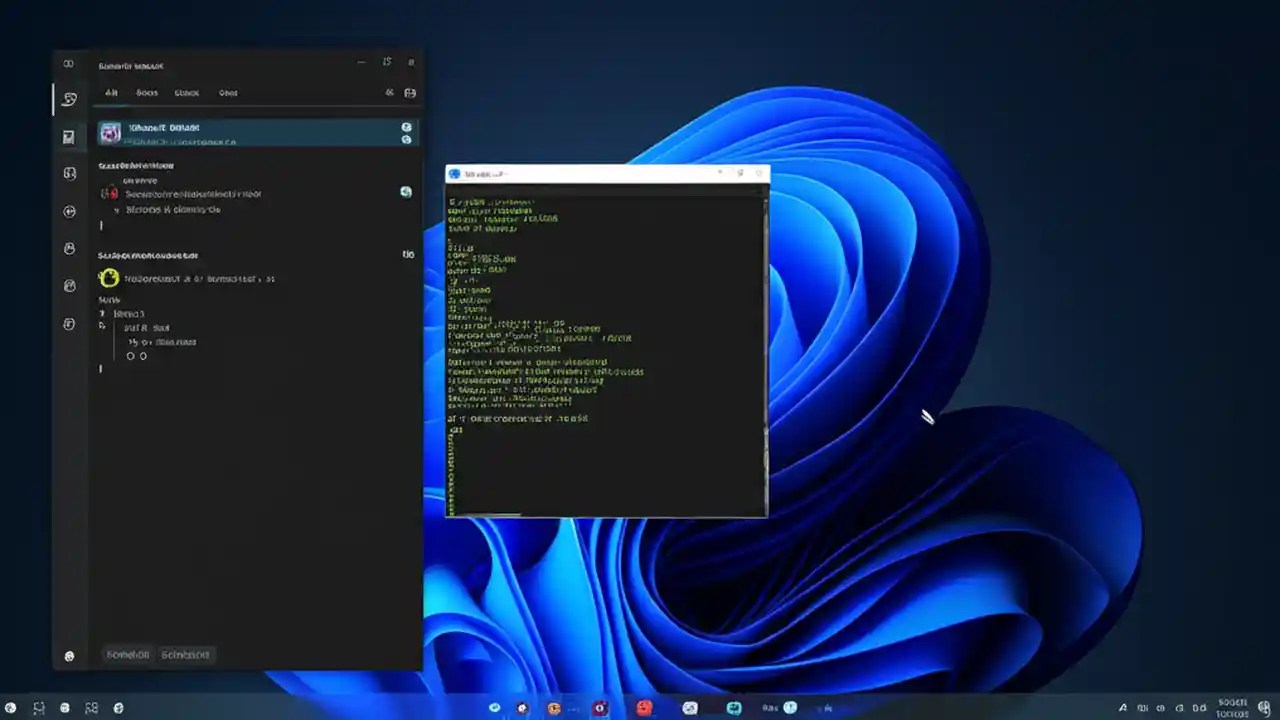Switch to the All filter tab
1280x720 pixels.
111,92
